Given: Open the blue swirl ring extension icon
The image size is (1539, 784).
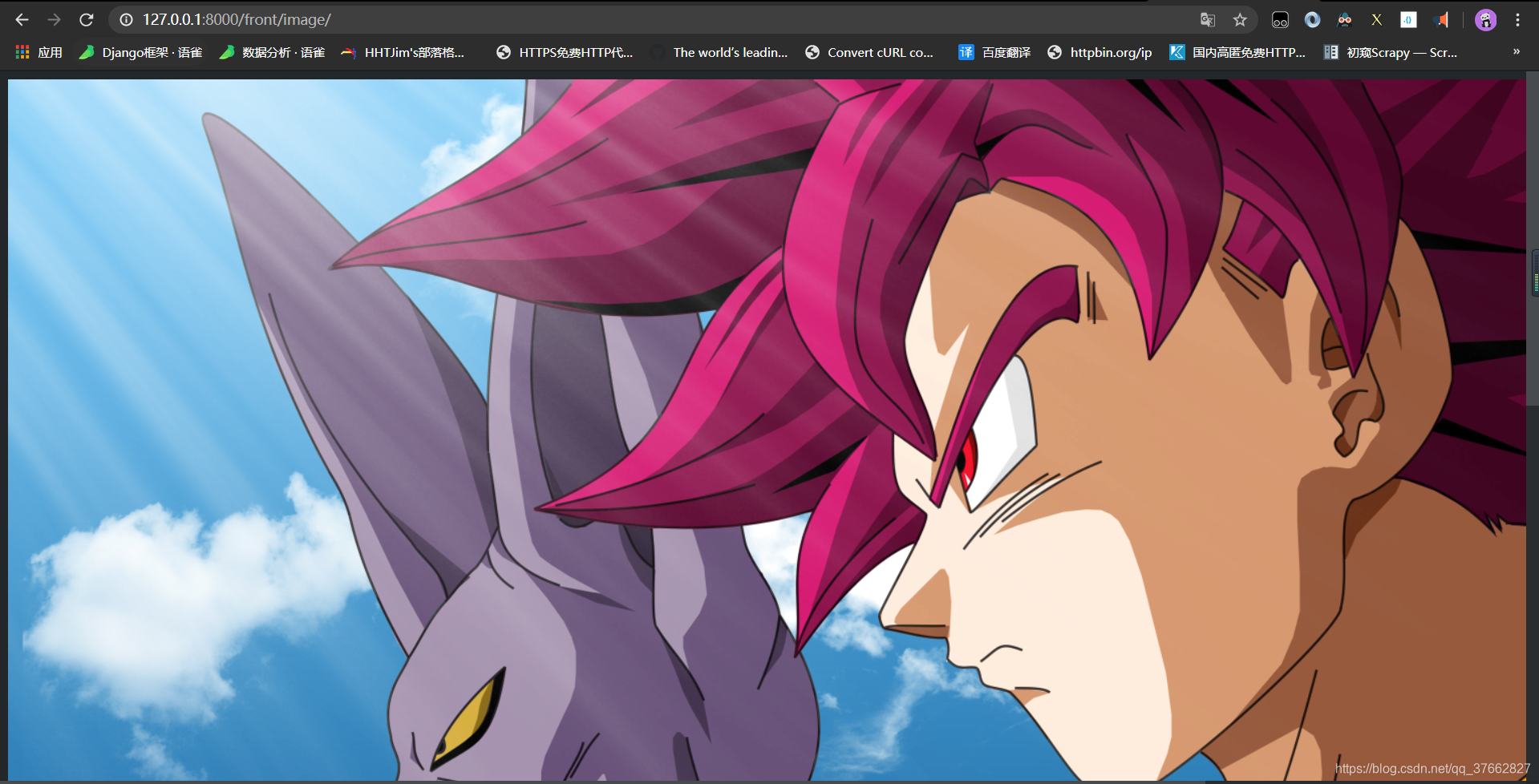Looking at the screenshot, I should 1312,19.
